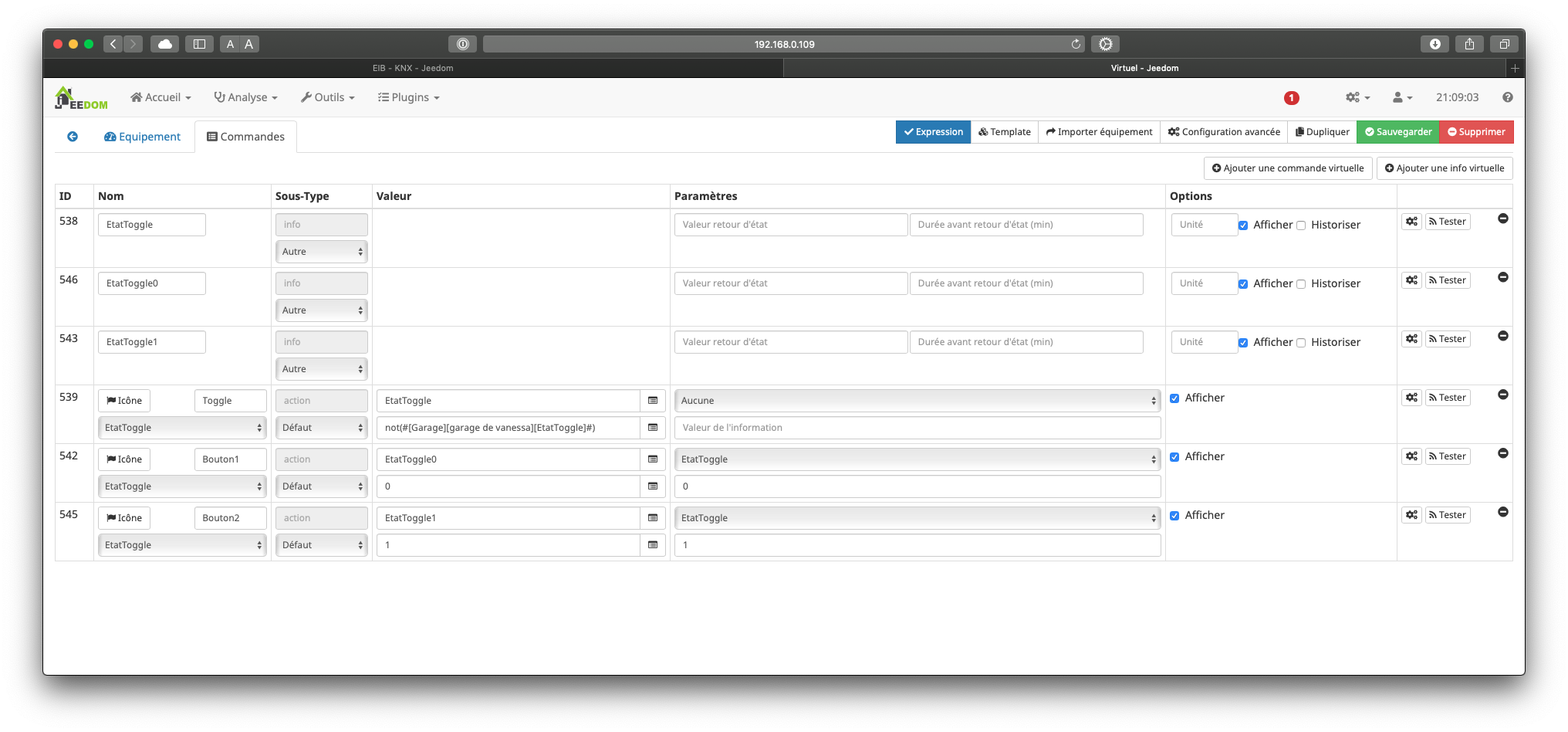Click the Dupliquer button
The image size is (1568, 732).
(1323, 132)
